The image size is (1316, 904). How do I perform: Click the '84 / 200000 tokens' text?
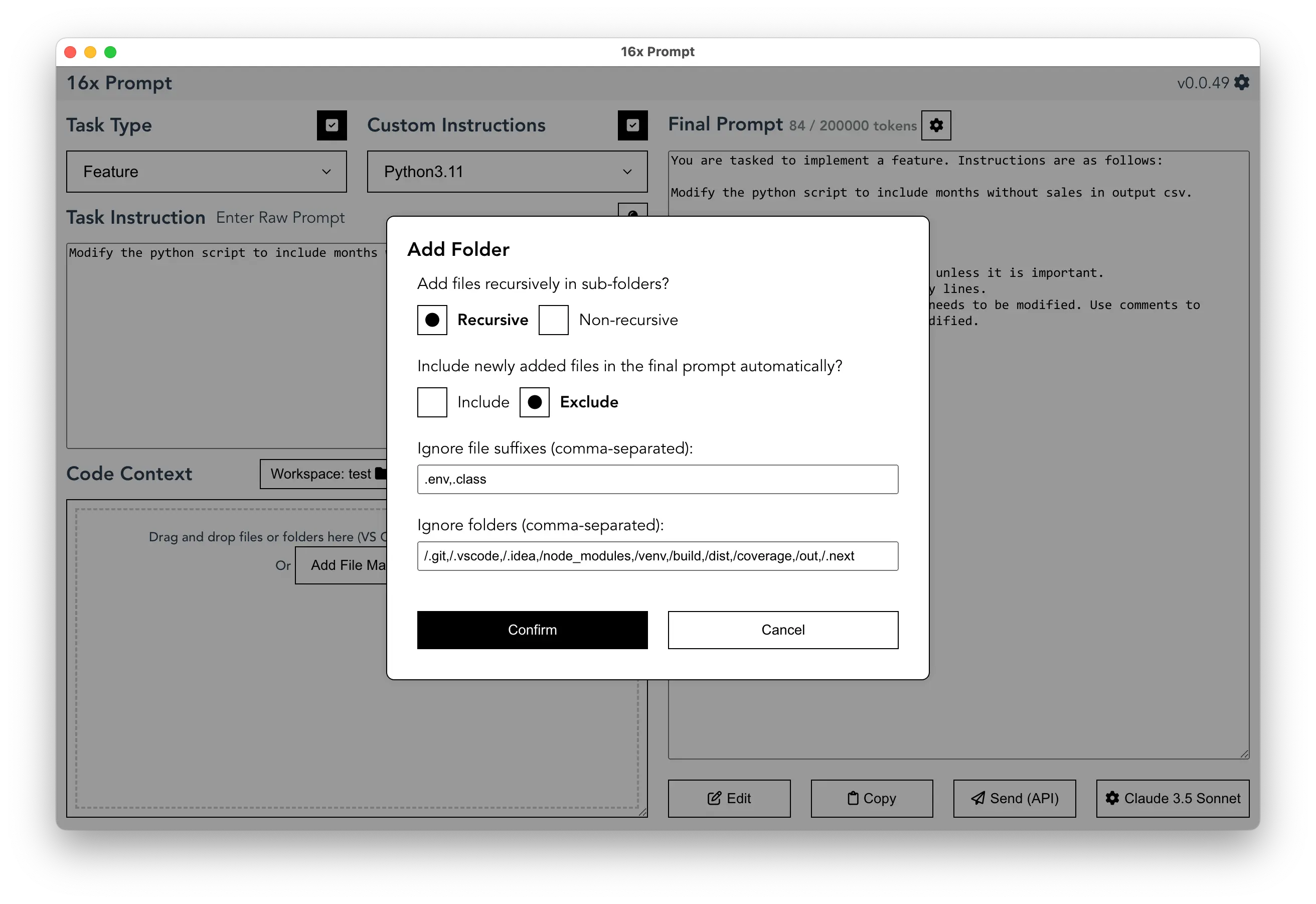click(x=853, y=126)
